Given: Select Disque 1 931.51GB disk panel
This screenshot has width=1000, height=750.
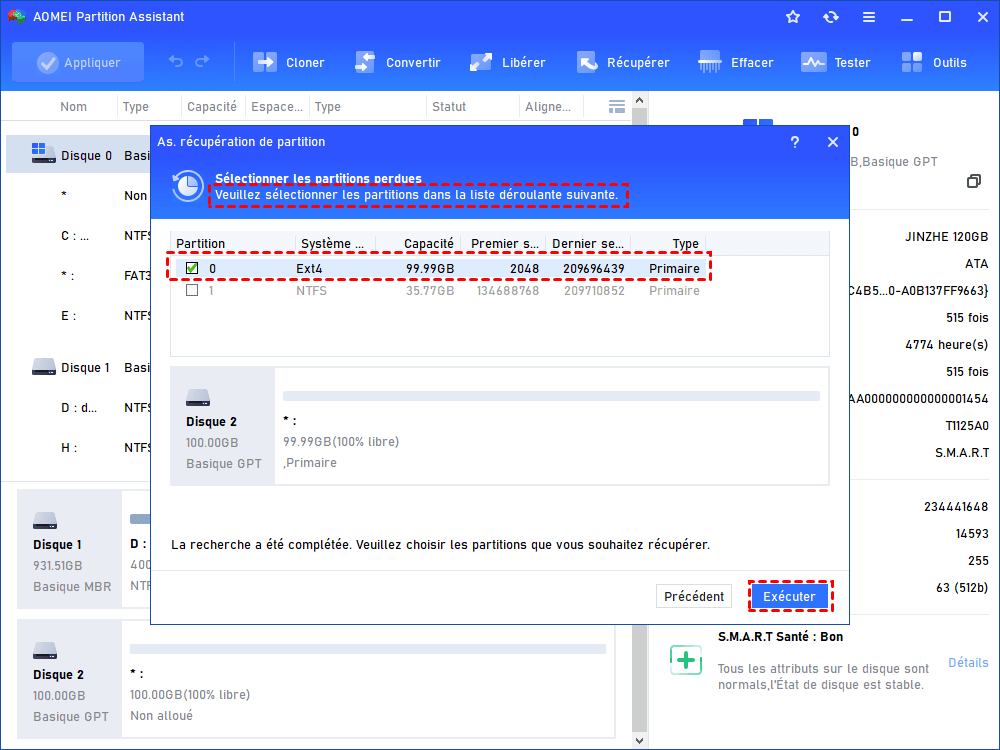Looking at the screenshot, I should click(69, 549).
